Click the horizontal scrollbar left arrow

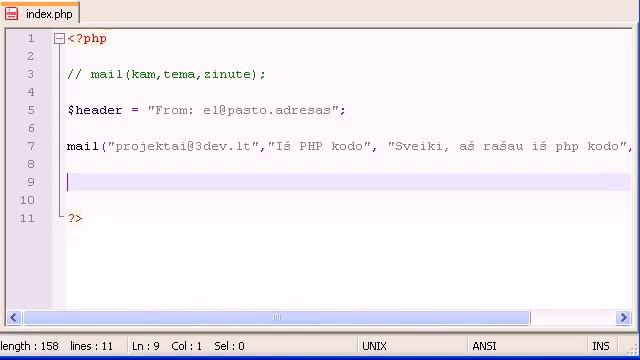coord(14,318)
